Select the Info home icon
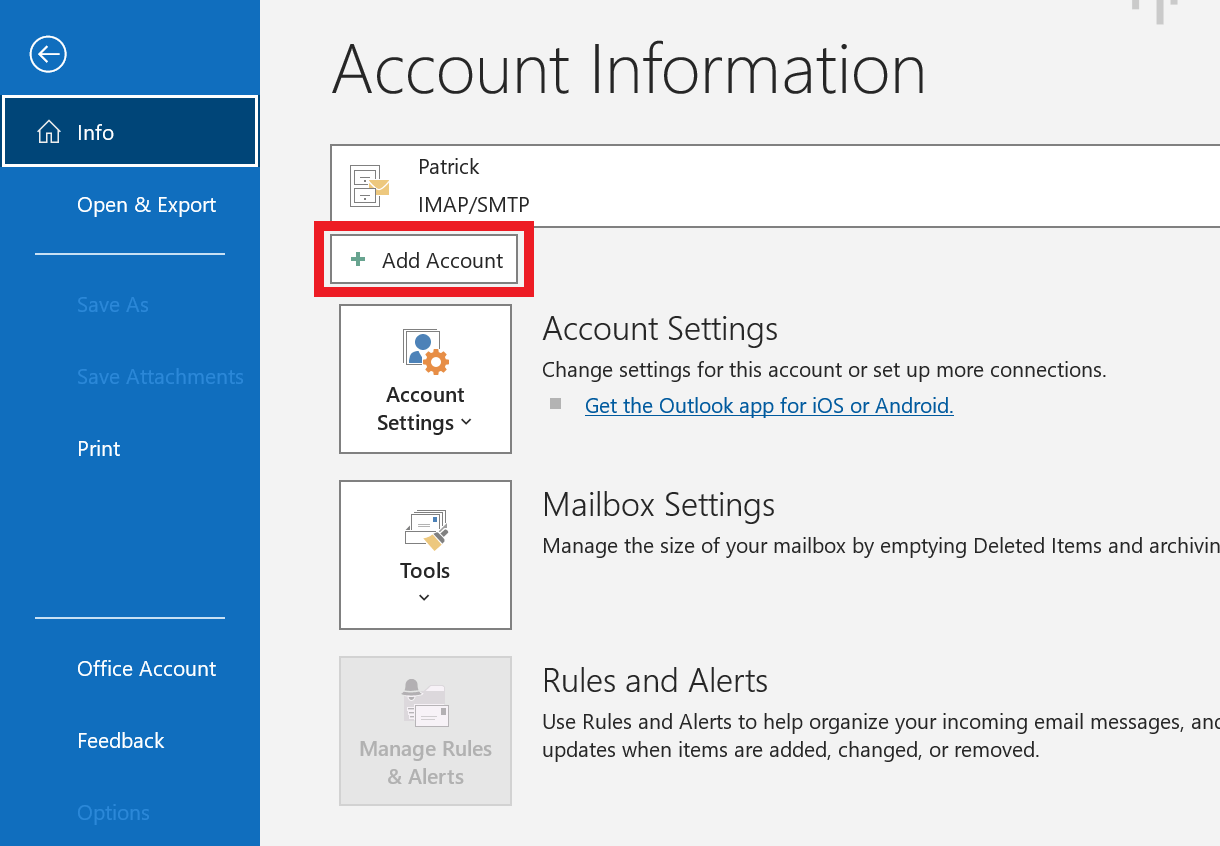Image resolution: width=1220 pixels, height=846 pixels. 48,132
